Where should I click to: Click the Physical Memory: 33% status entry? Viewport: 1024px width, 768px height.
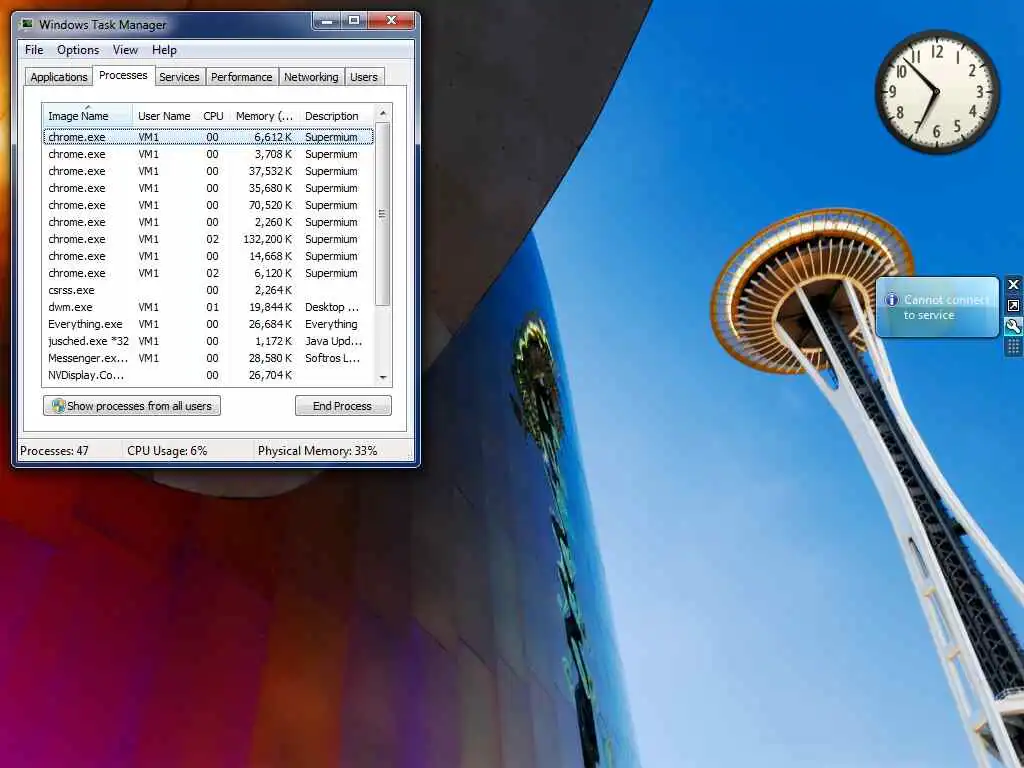(317, 451)
